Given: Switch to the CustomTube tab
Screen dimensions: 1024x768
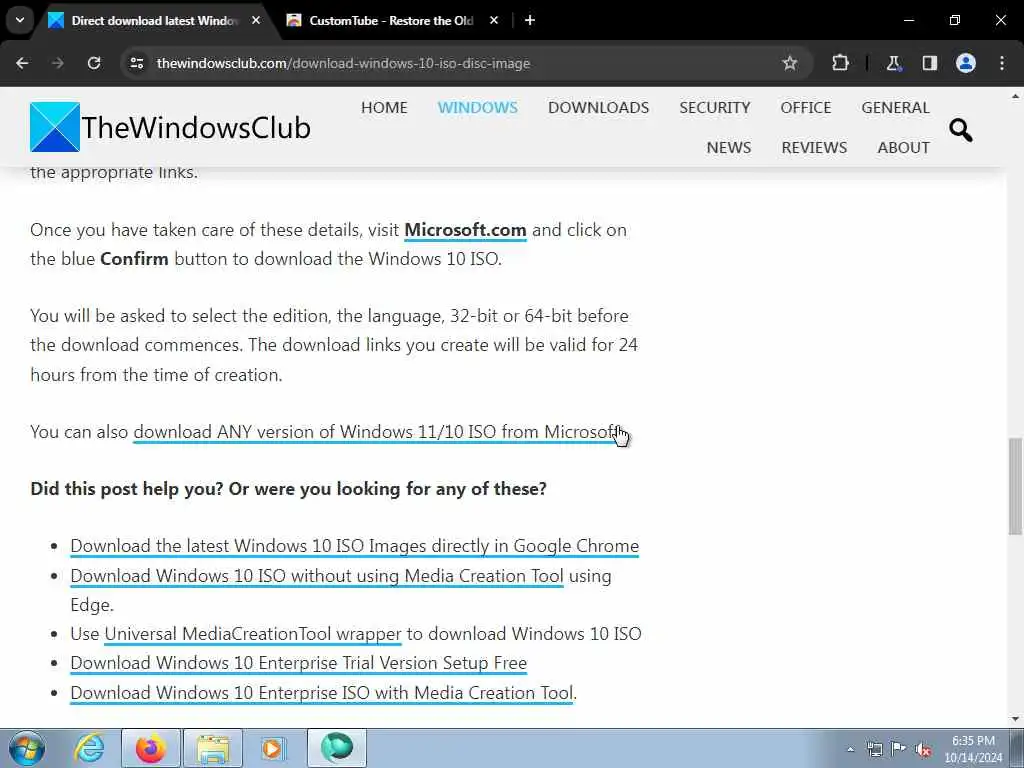Looking at the screenshot, I should point(392,20).
